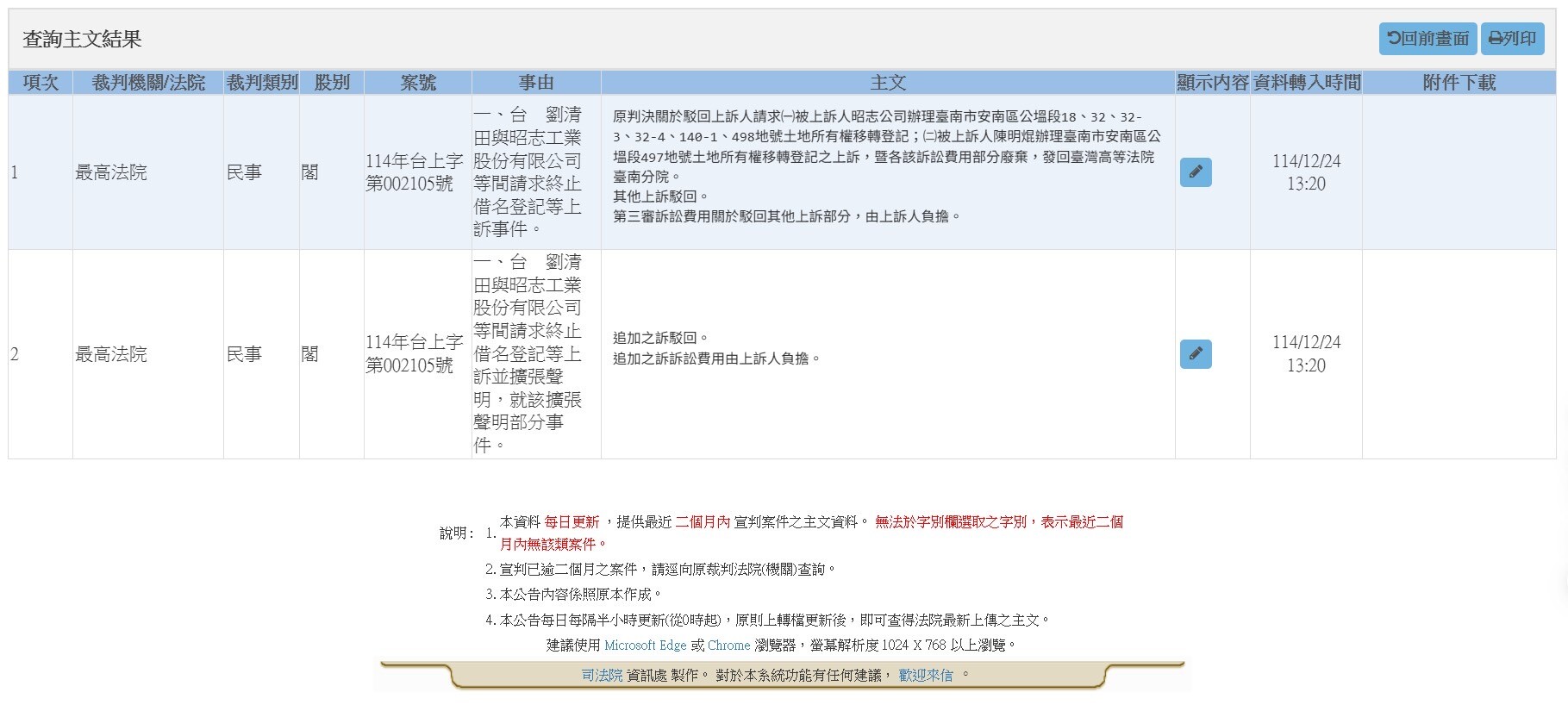This screenshot has width=1568, height=711.
Task: Select the 案號 column header
Action: click(418, 83)
